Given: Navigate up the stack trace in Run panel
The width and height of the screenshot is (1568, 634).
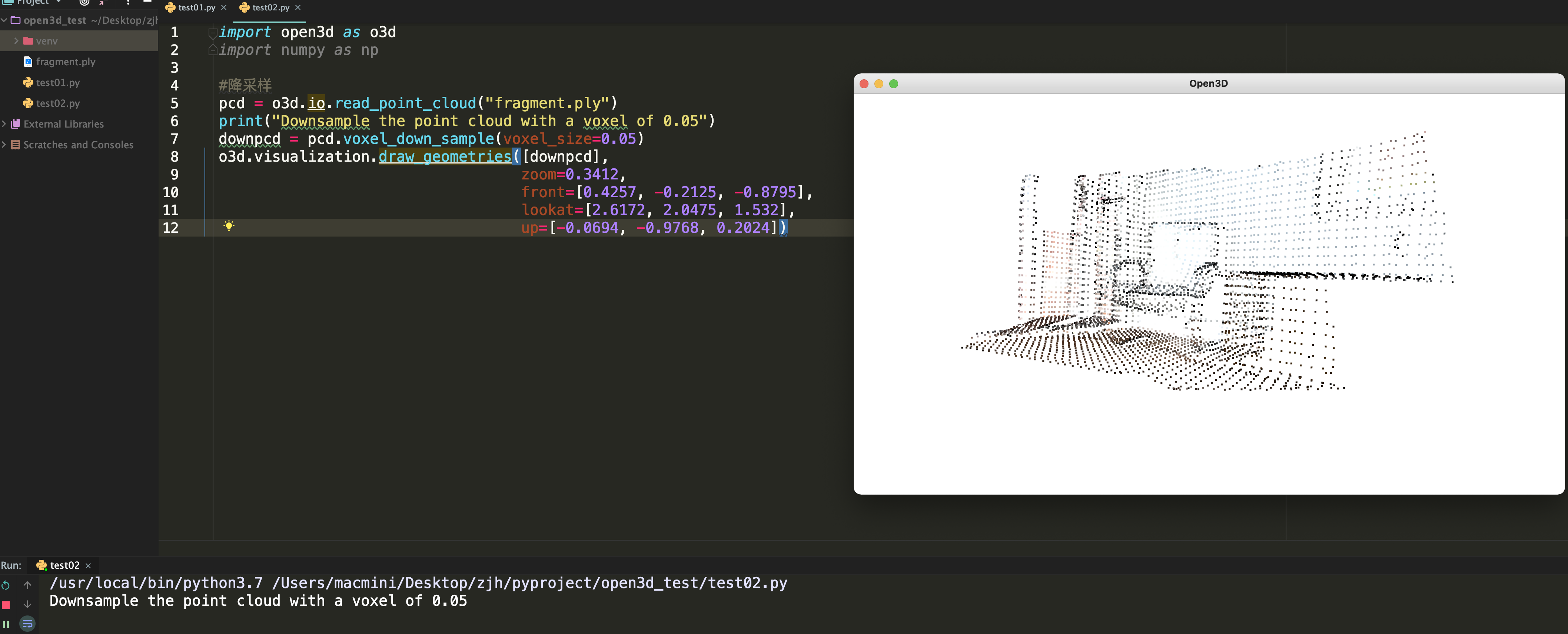Looking at the screenshot, I should click(x=27, y=585).
